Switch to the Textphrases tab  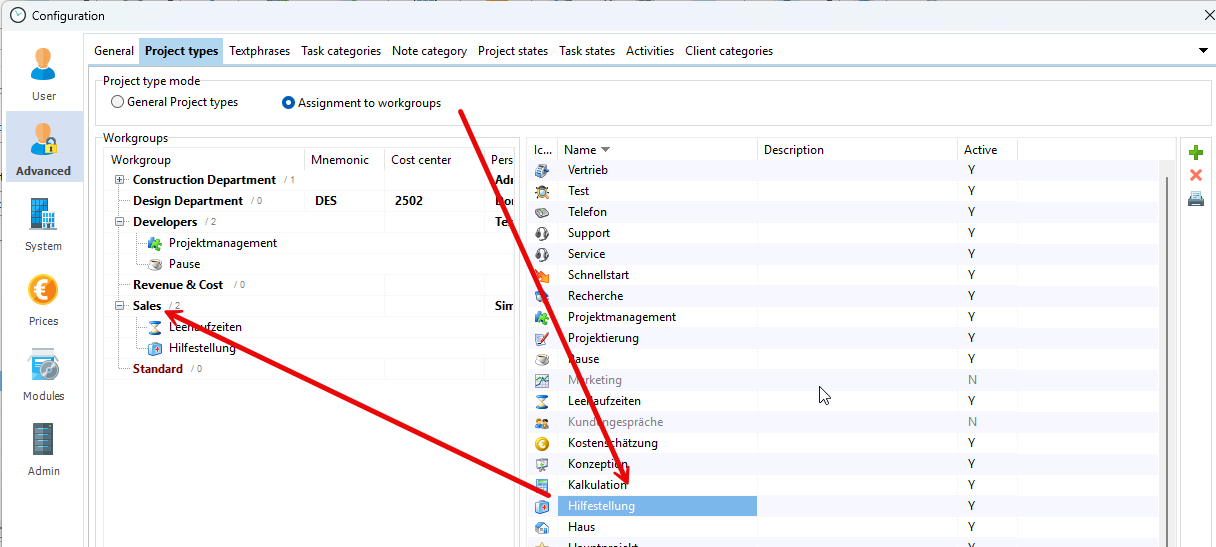tap(259, 51)
